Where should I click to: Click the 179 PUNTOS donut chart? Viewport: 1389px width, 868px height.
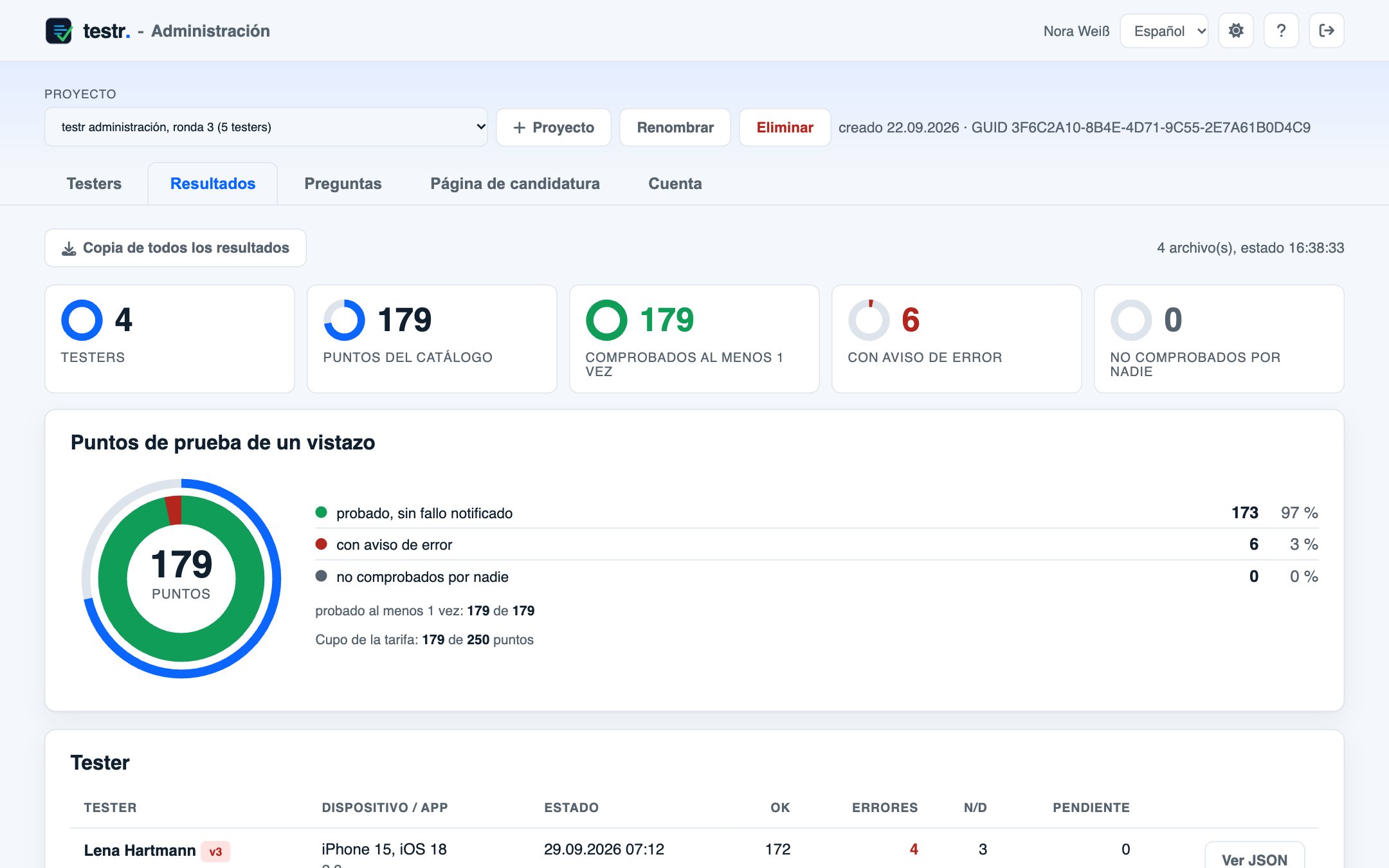click(181, 578)
